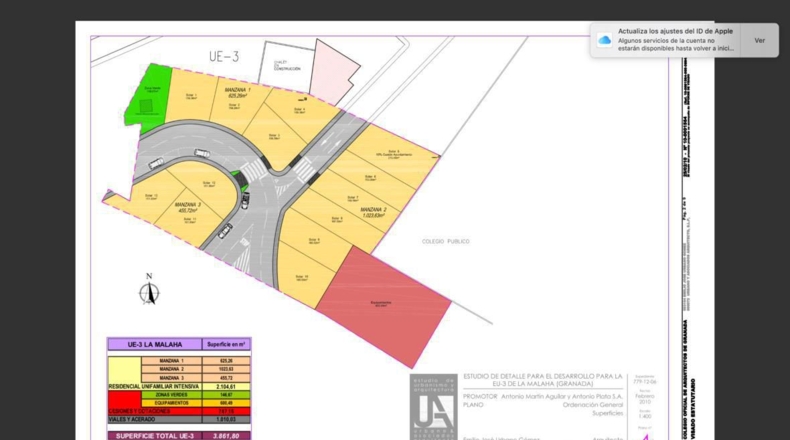Click the "EU-3 DE LA MALAHA (GRANADA)" title line
Image resolution: width=790 pixels, height=440 pixels.
coord(543,384)
